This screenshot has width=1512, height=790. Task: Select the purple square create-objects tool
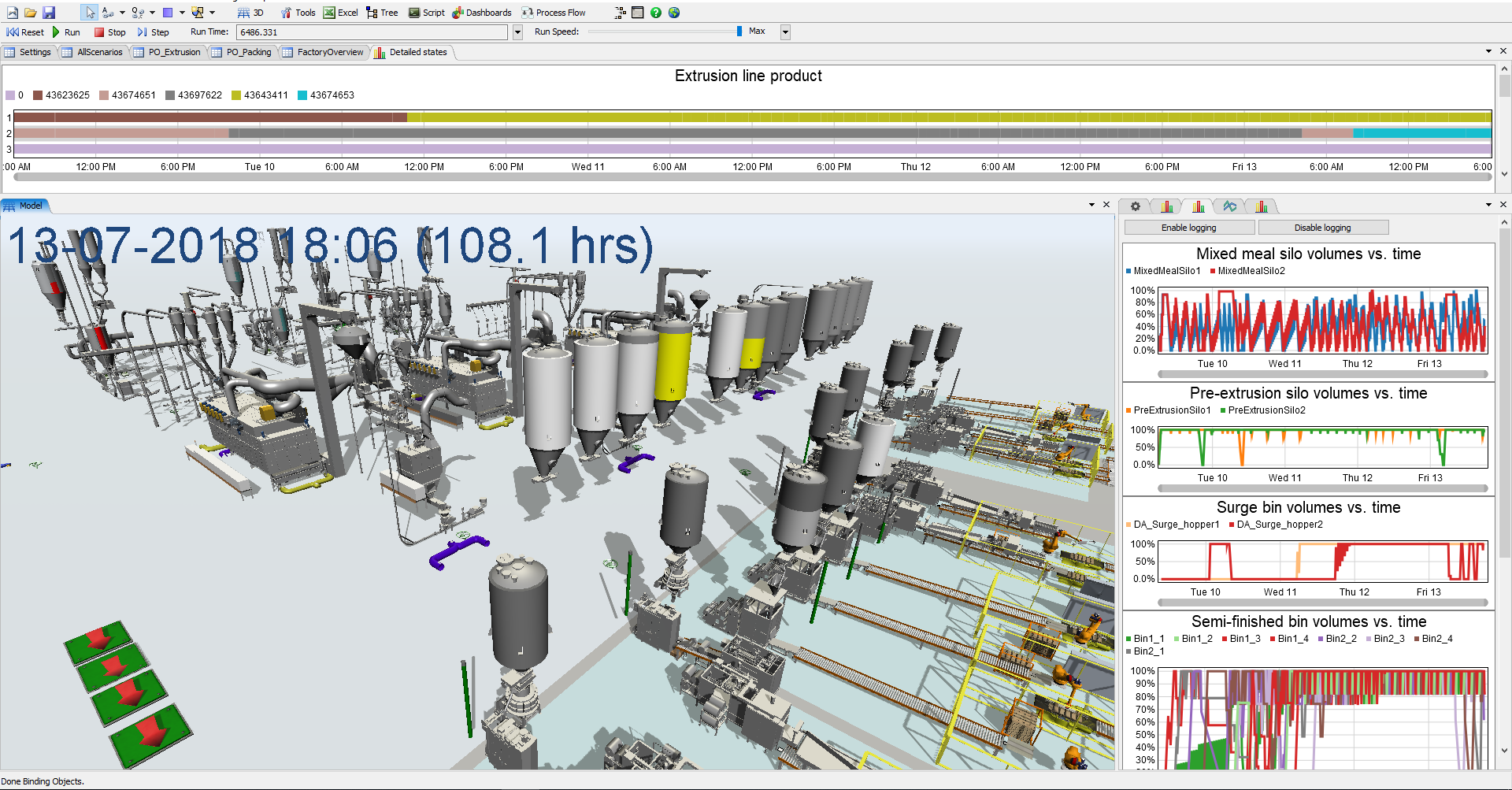(x=168, y=13)
